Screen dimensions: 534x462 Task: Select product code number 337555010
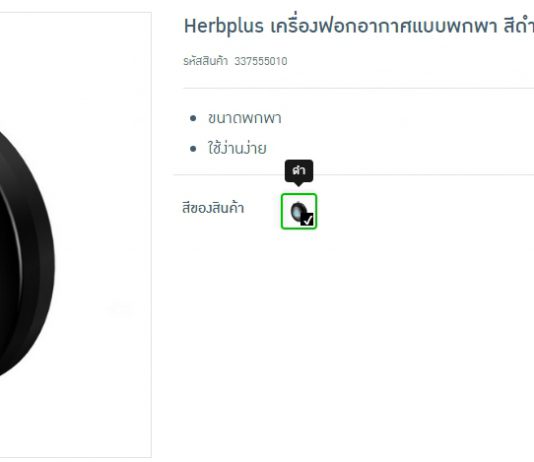click(x=261, y=61)
